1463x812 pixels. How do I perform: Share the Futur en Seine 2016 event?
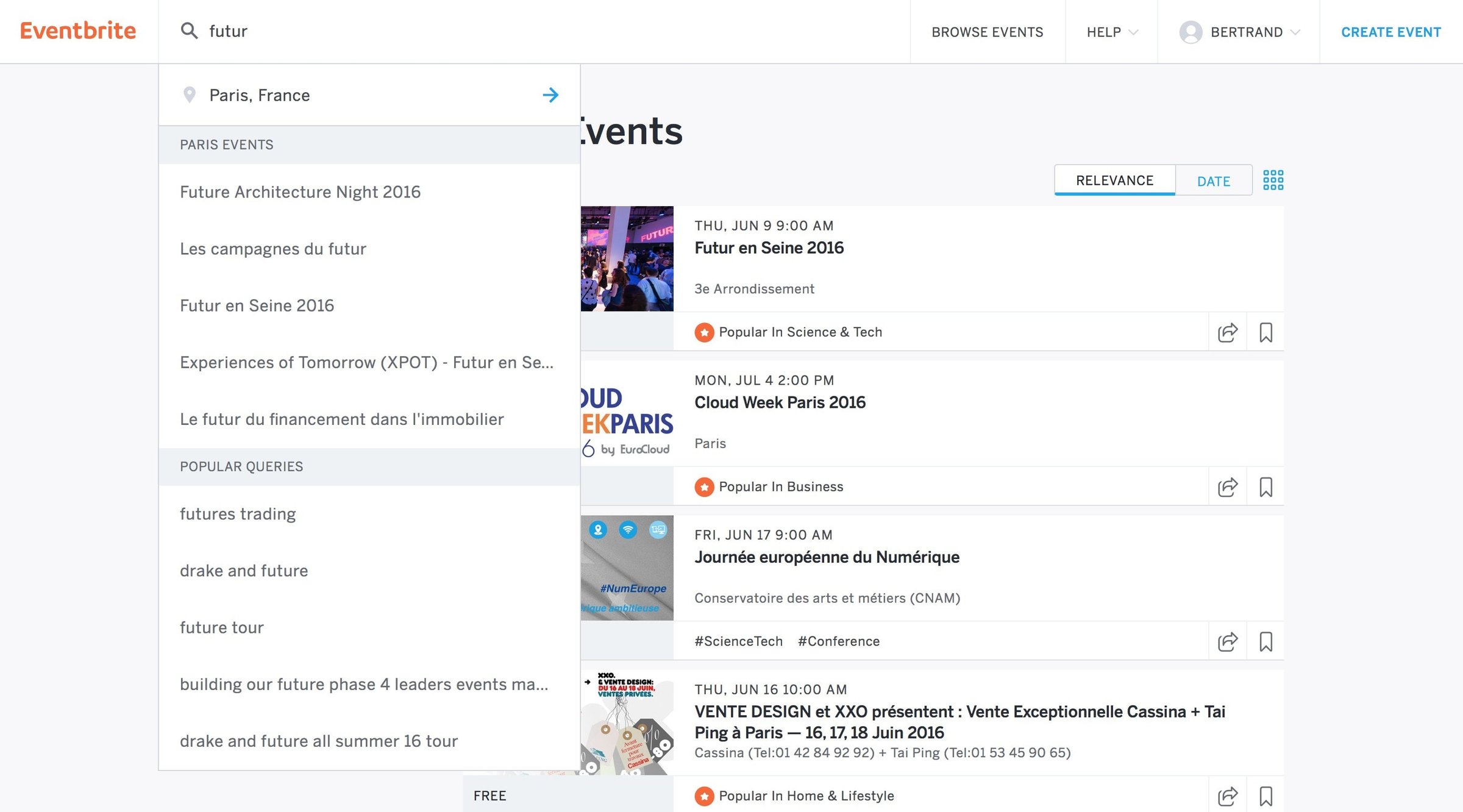click(1228, 332)
